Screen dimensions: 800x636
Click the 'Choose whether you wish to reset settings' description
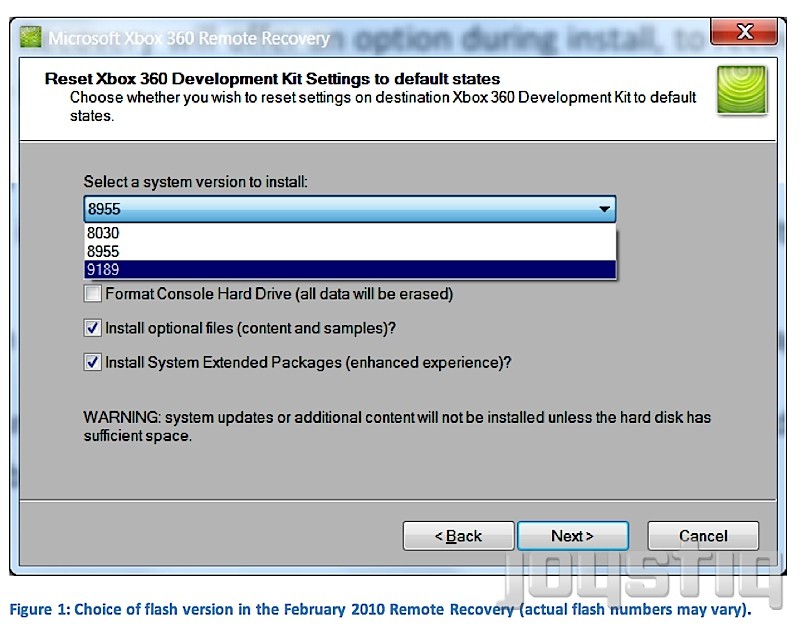click(x=383, y=106)
